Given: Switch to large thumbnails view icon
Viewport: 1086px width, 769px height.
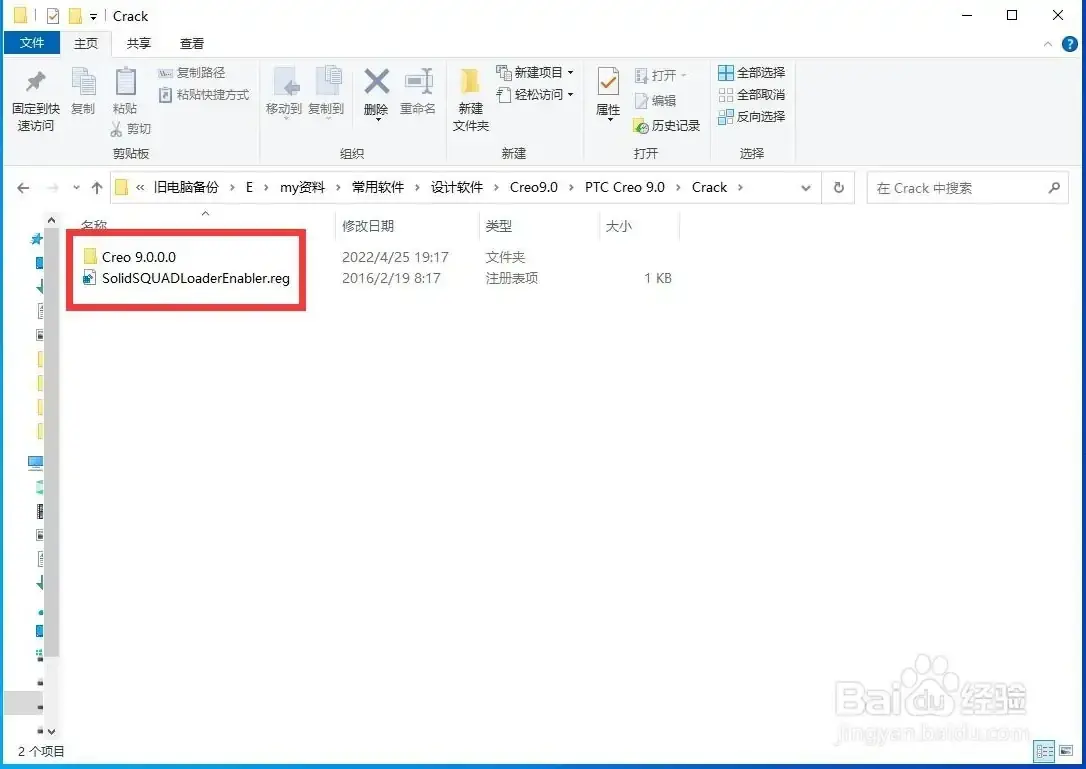Looking at the screenshot, I should click(x=1066, y=751).
